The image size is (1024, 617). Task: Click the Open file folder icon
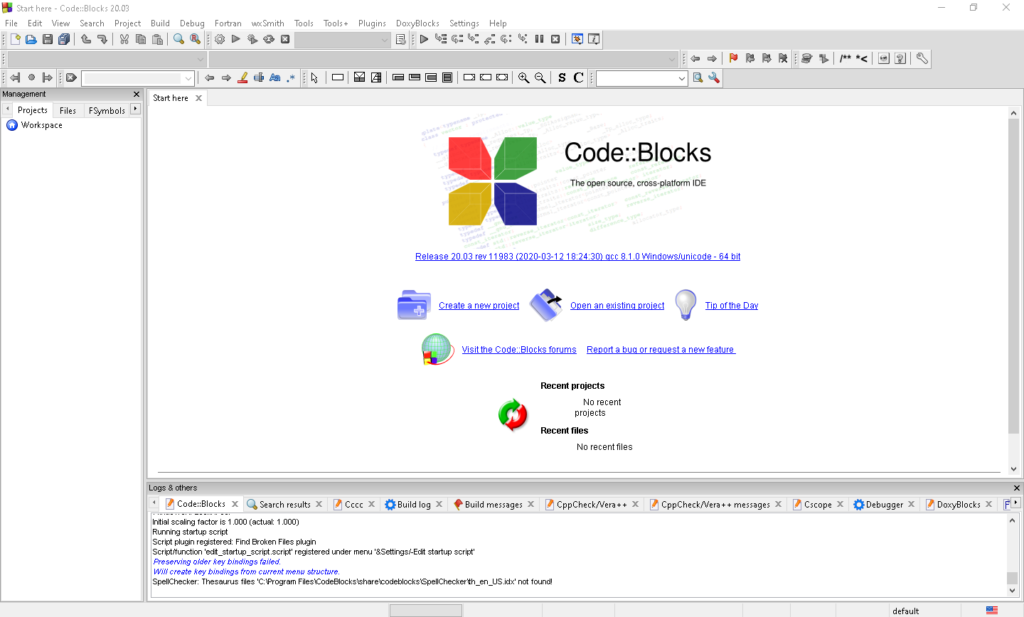point(31,39)
